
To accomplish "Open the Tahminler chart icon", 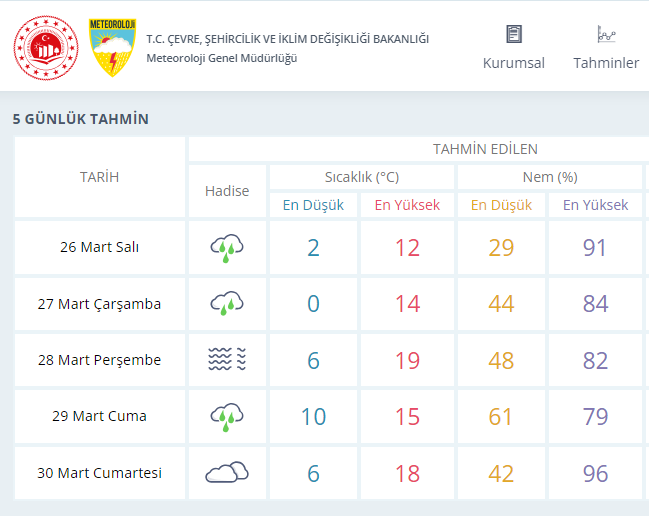I will pos(606,34).
